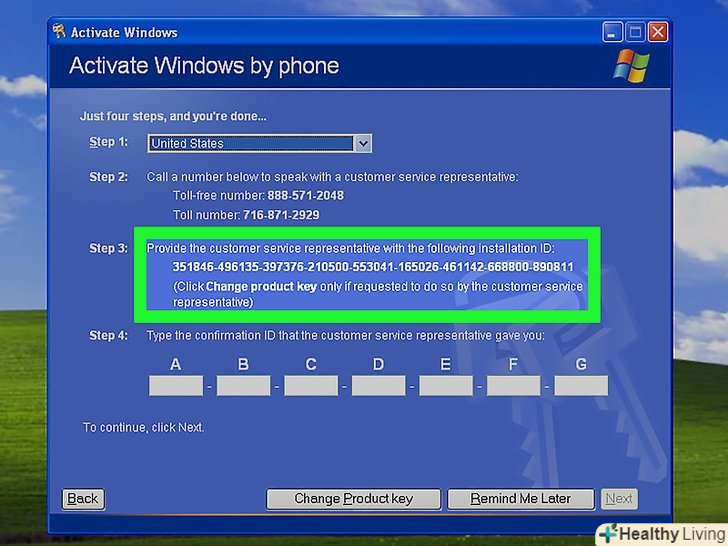Click 'Type the confirmation ID' instruction text
Image resolution: width=728 pixels, height=546 pixels.
(x=345, y=335)
